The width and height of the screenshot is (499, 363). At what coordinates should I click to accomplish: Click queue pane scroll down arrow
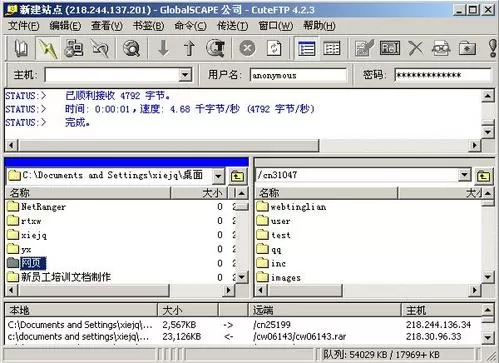(487, 337)
